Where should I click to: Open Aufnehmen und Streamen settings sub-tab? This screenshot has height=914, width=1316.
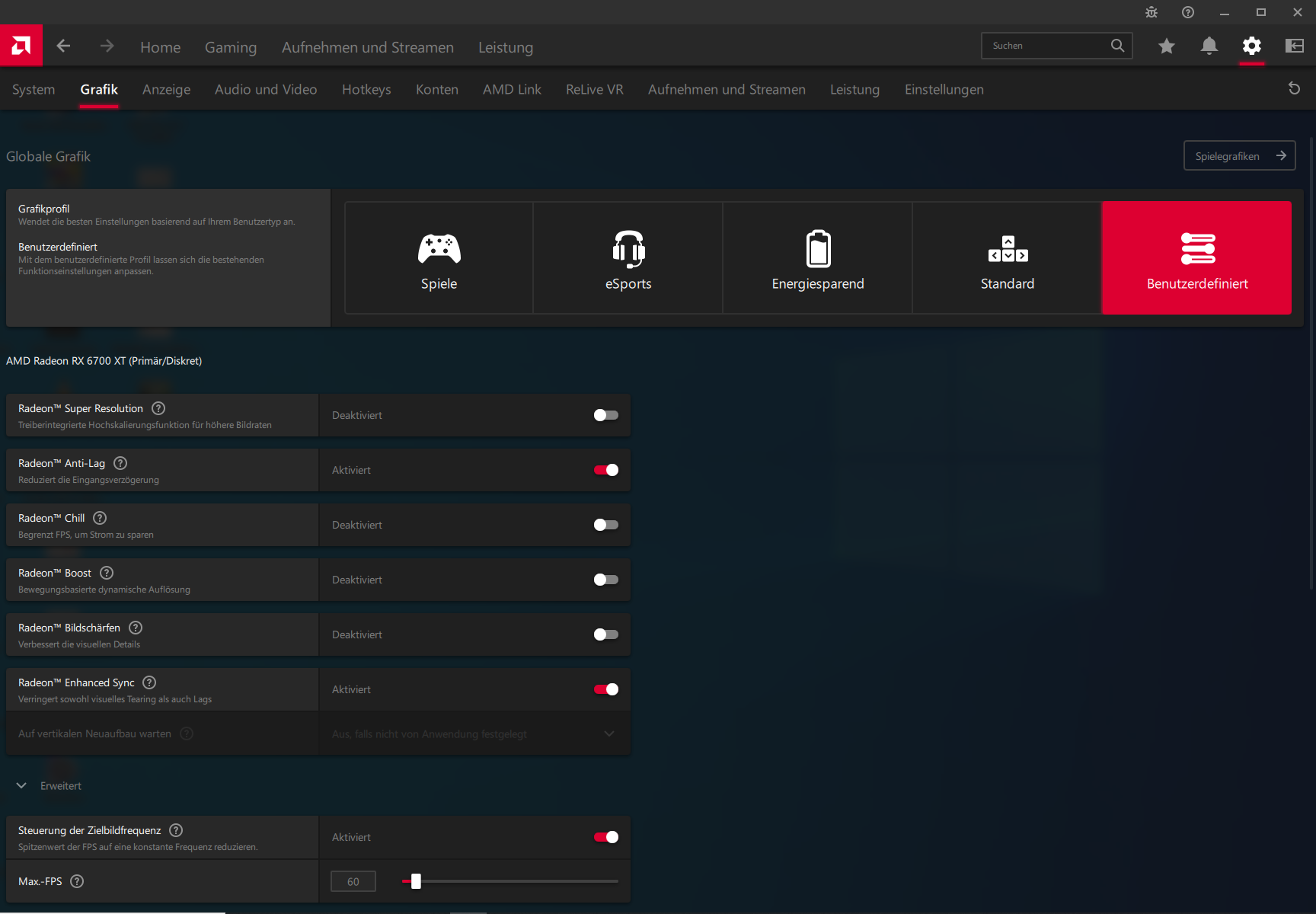727,89
